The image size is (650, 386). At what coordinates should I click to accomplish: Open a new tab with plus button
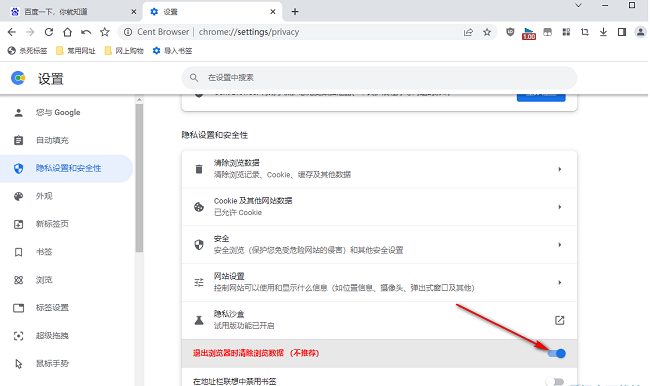(295, 12)
